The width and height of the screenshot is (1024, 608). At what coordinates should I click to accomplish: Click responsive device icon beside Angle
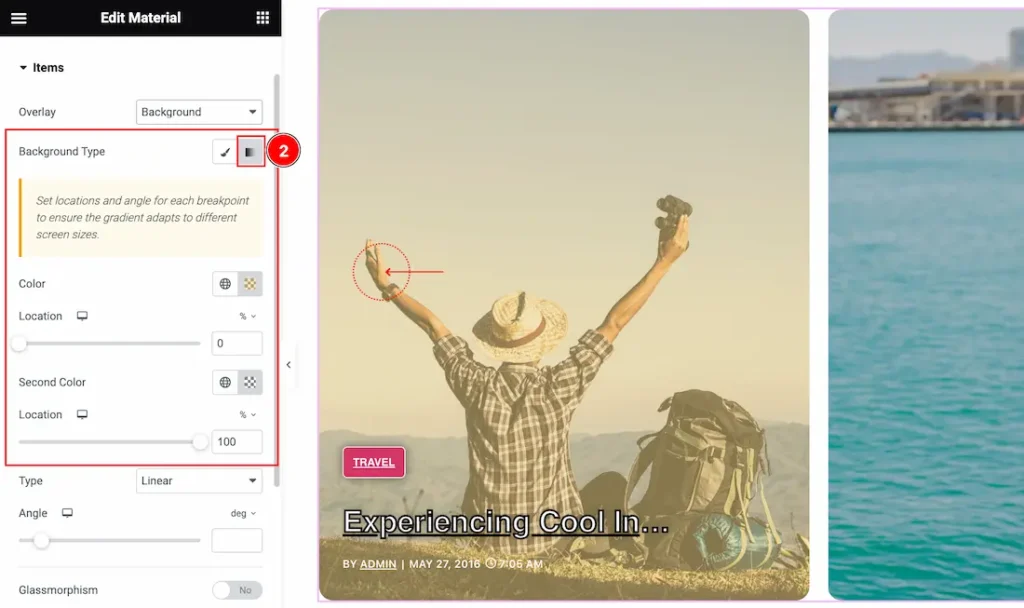pyautogui.click(x=67, y=513)
